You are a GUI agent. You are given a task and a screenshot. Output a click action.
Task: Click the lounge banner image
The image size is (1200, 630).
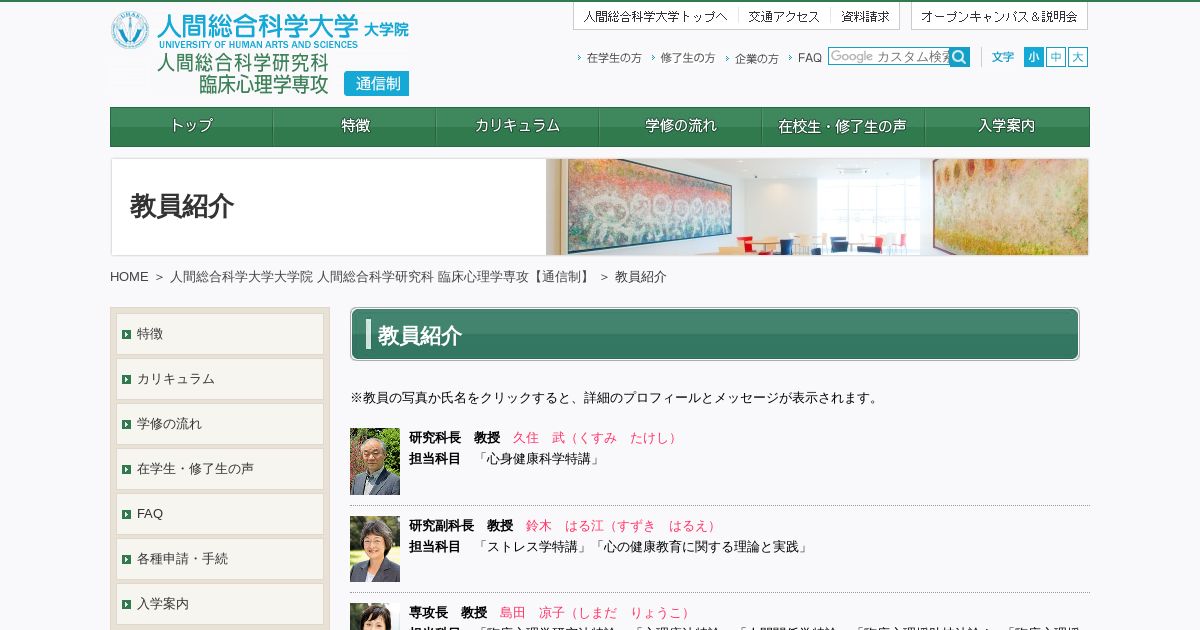(818, 207)
